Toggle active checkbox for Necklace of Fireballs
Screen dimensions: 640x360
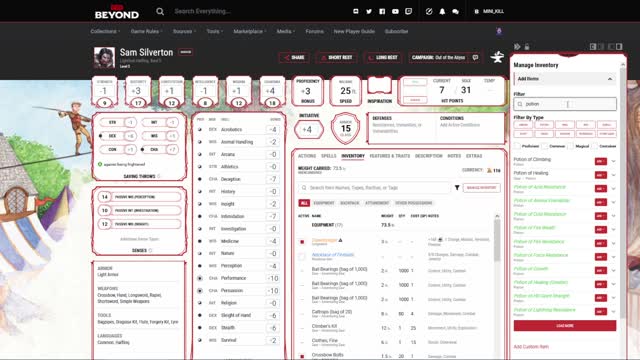[x=302, y=256]
